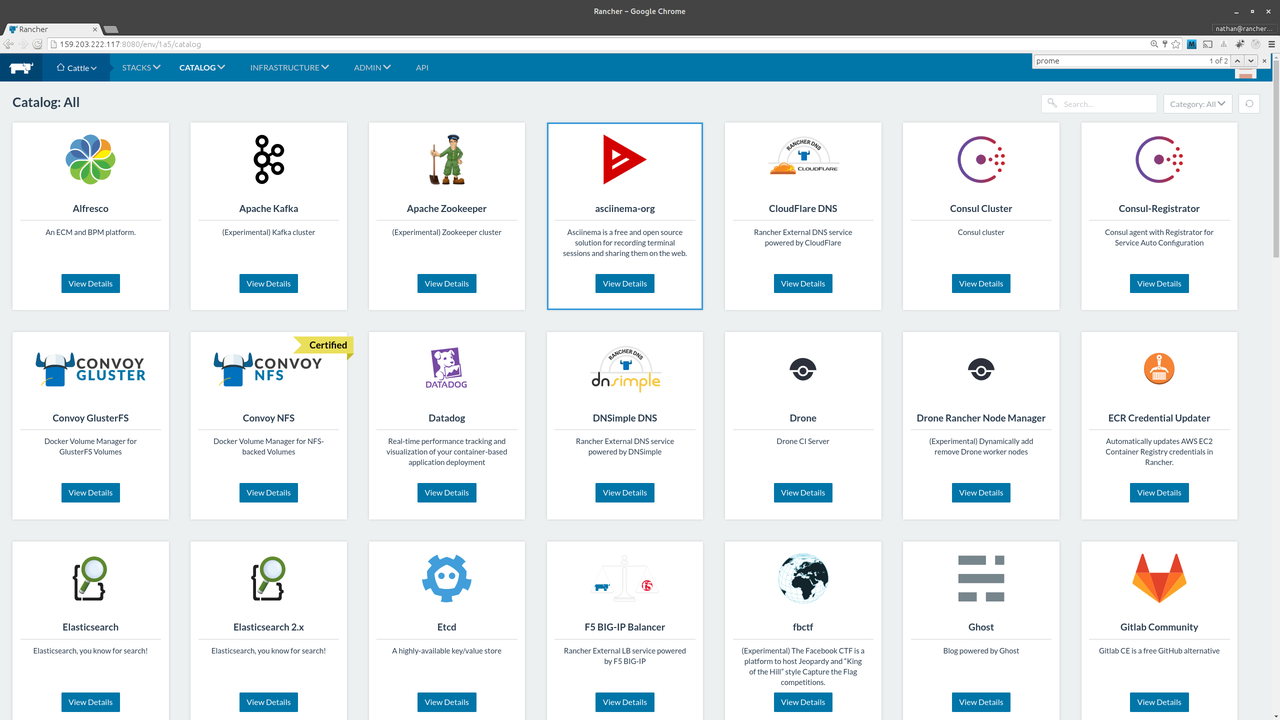The width and height of the screenshot is (1280, 720).
Task: Open the Alfresco catalog logo
Action: (x=90, y=159)
